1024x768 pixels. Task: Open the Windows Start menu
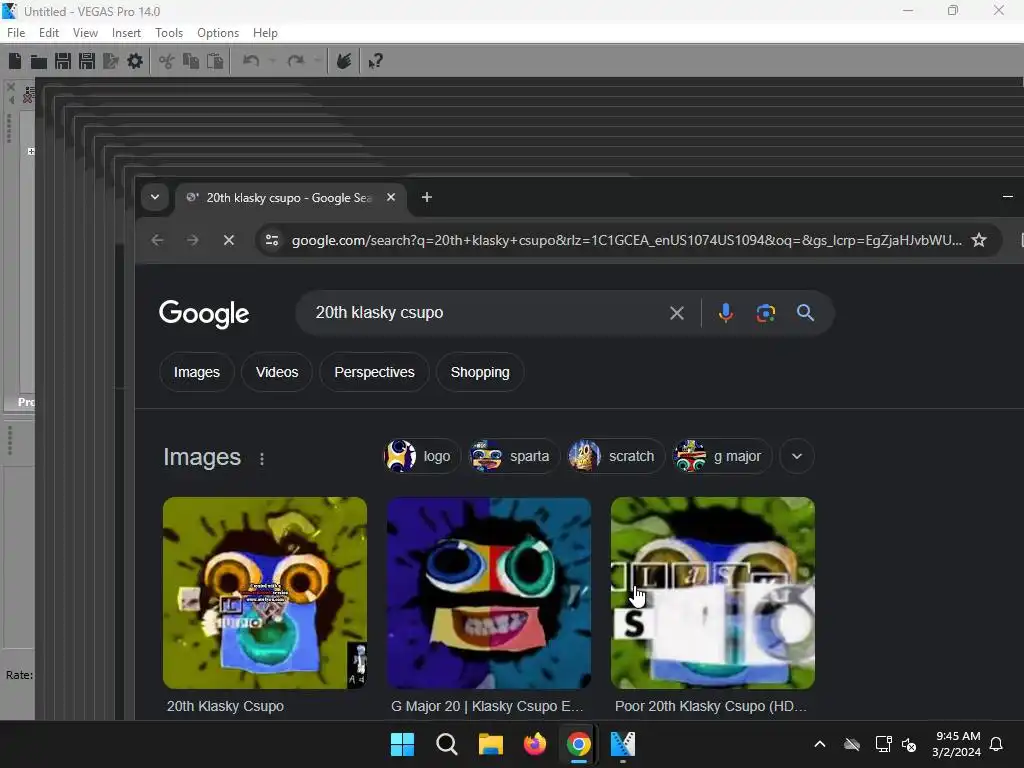(402, 744)
